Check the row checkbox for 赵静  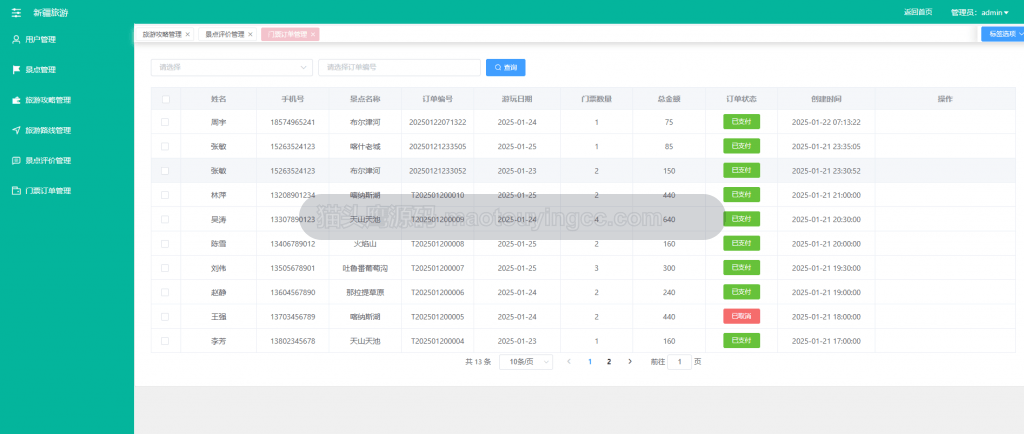pos(165,292)
